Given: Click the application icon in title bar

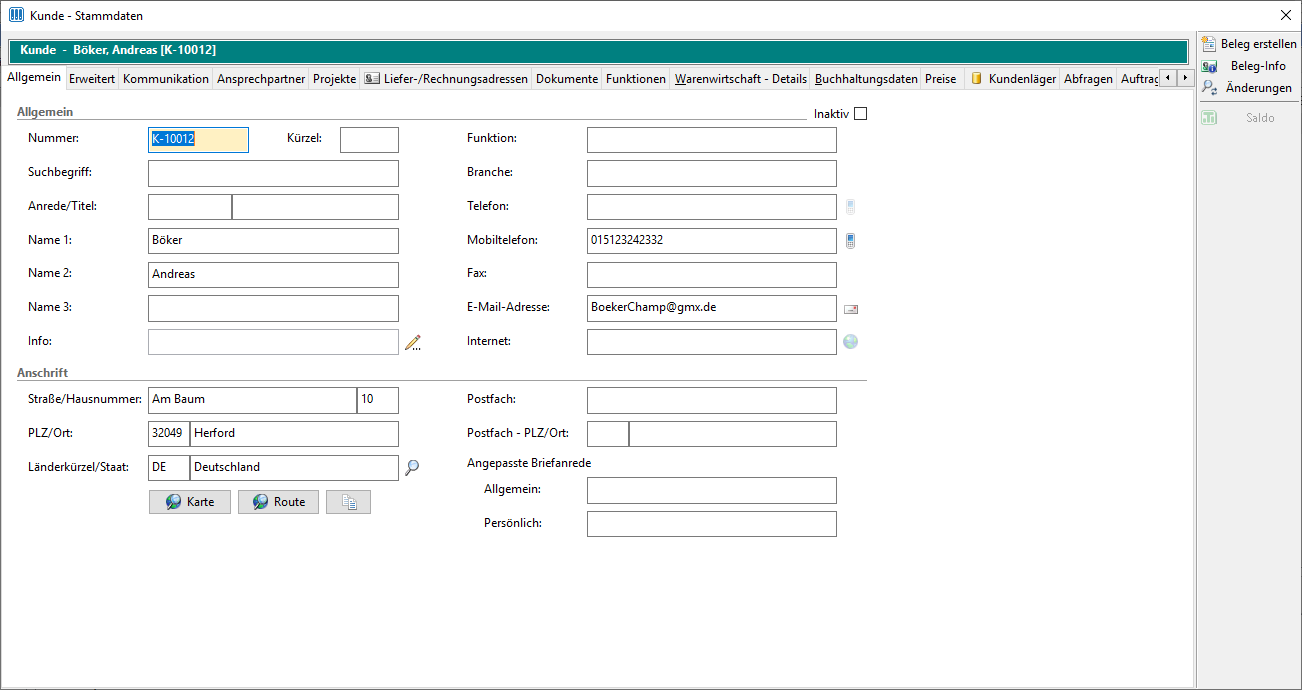Looking at the screenshot, I should 16,15.
